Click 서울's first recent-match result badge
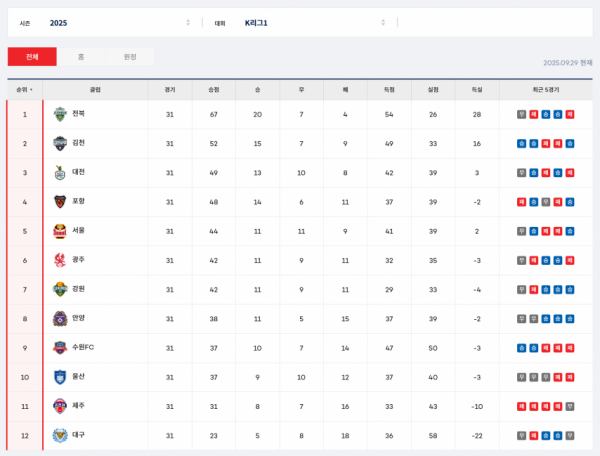 click(521, 231)
